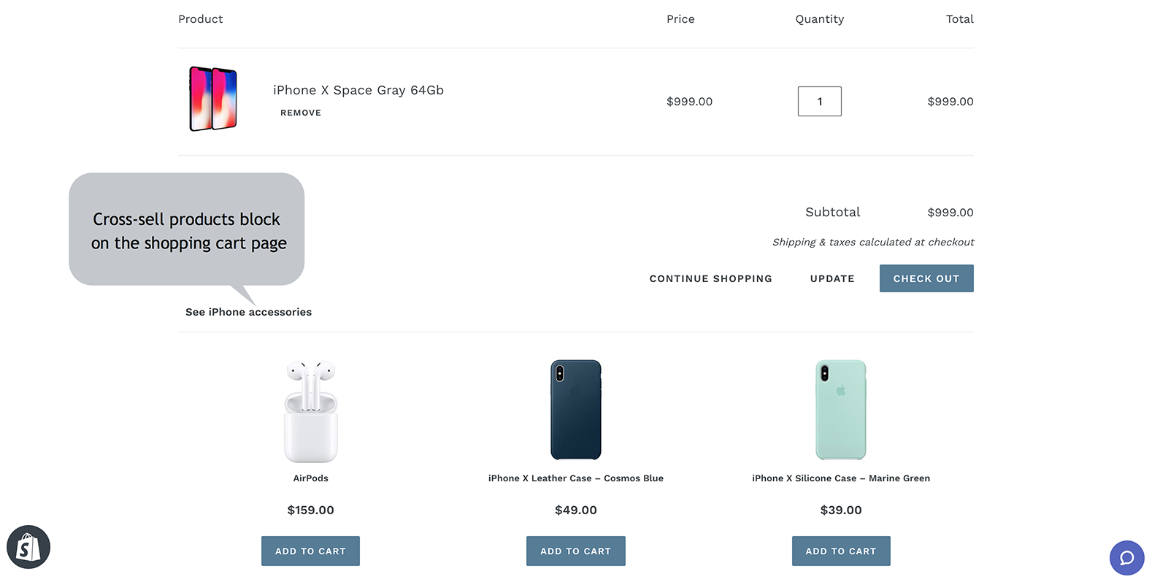
Task: Click the iPhone X Space Gray 64Gb title
Action: click(x=358, y=90)
